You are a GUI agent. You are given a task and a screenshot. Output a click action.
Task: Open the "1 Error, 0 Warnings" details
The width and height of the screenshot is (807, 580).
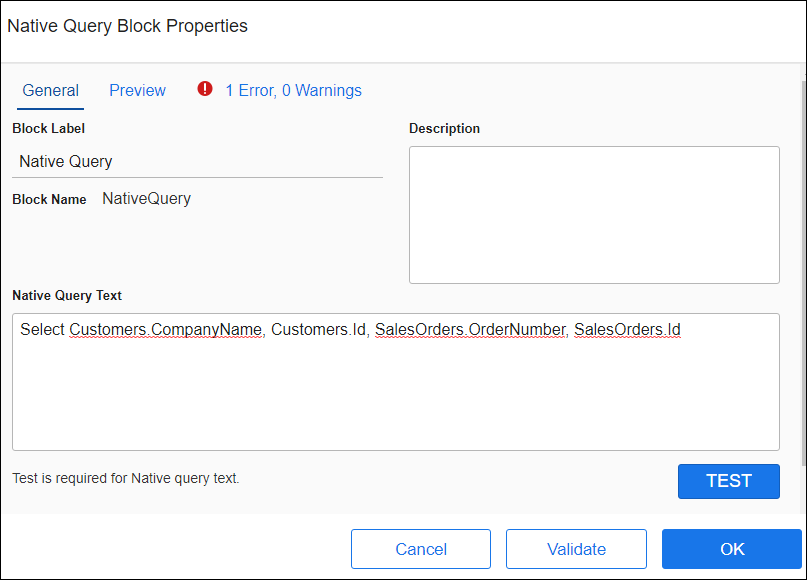293,90
